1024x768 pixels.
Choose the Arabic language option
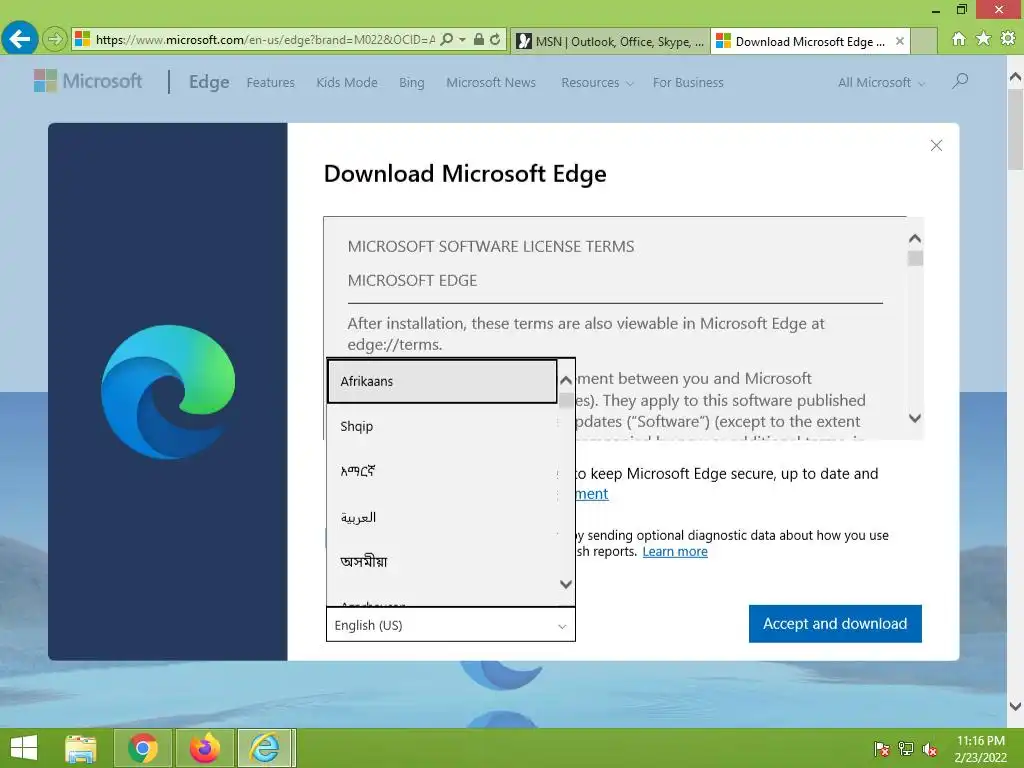[x=442, y=517]
